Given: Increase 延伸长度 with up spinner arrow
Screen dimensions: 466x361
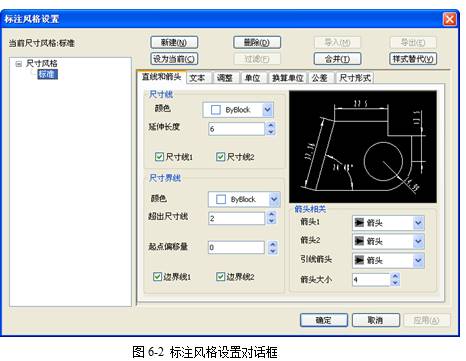Looking at the screenshot, I should (271, 126).
